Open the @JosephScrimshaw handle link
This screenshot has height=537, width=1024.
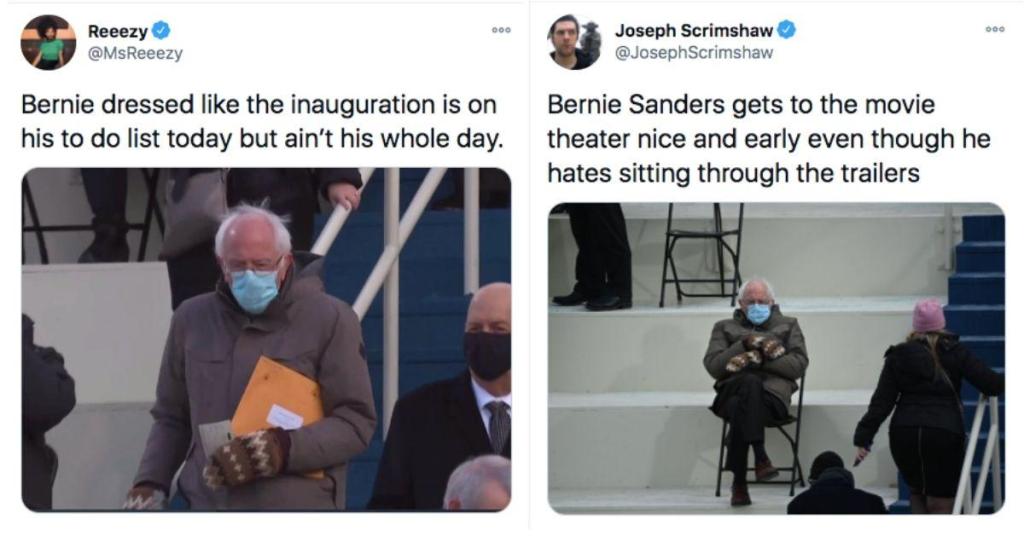click(694, 53)
